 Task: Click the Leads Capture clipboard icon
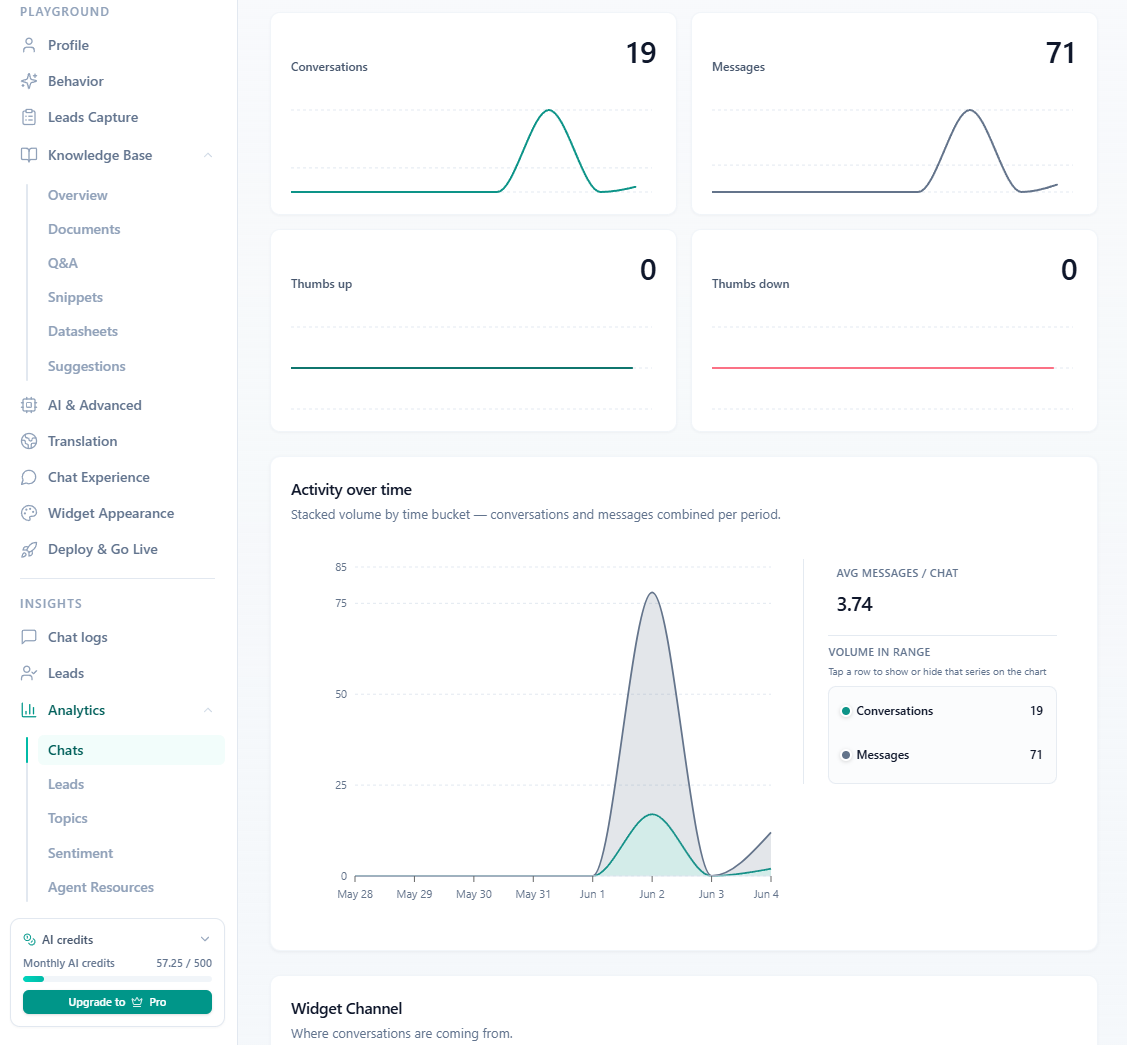click(29, 117)
